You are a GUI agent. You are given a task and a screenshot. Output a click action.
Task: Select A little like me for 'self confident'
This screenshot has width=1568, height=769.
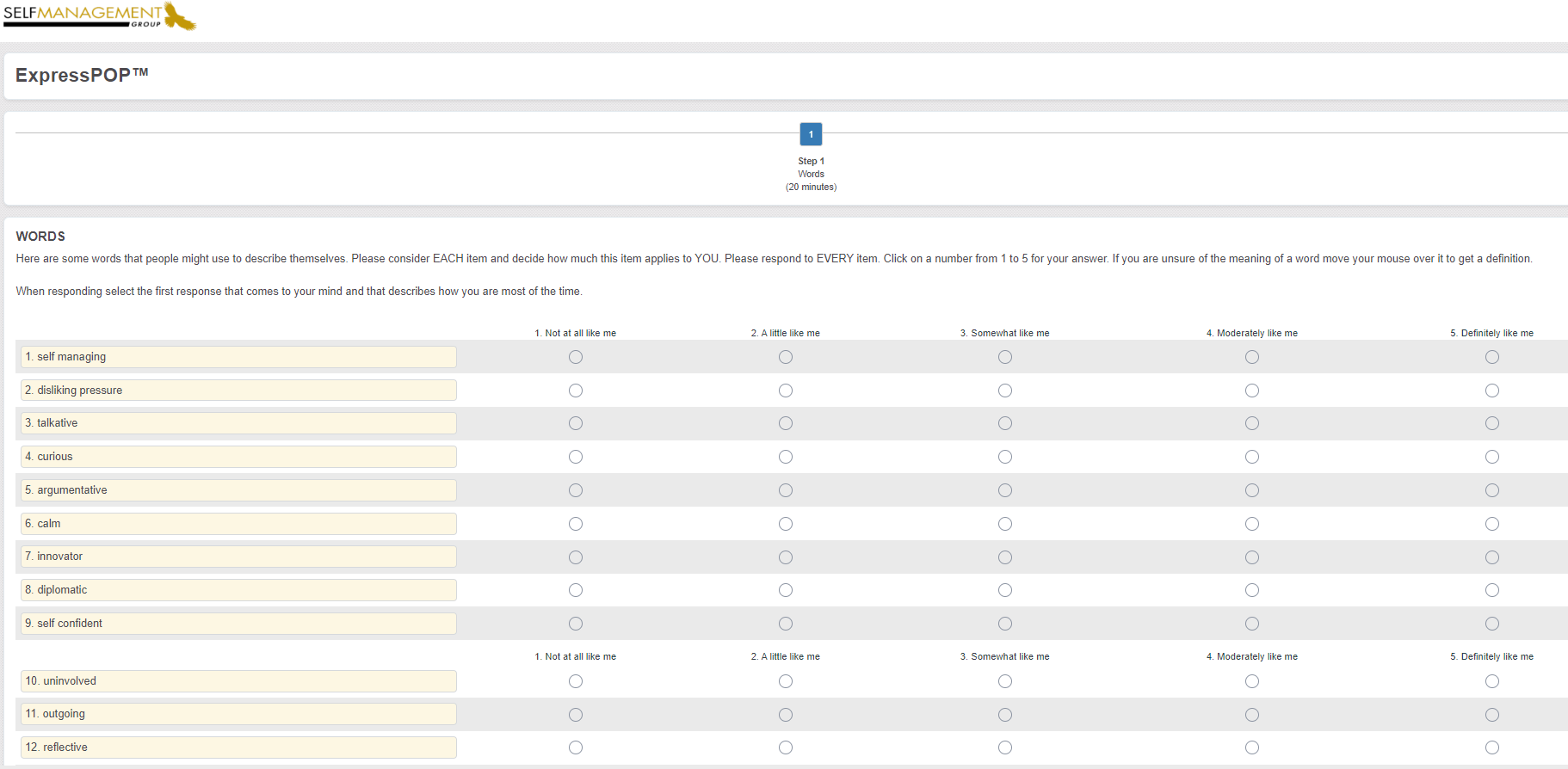tap(786, 624)
